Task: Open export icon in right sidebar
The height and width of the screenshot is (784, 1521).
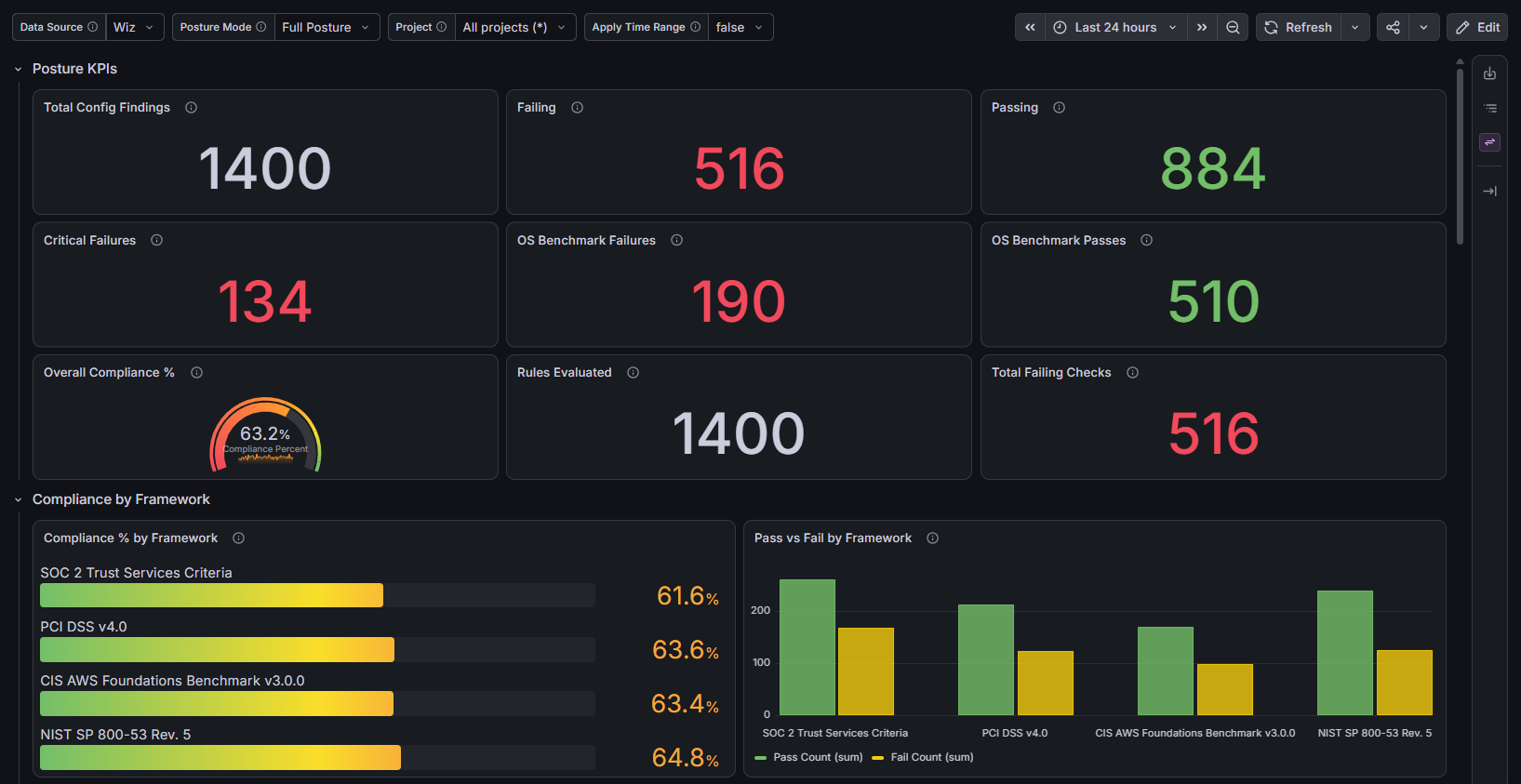Action: 1489,73
